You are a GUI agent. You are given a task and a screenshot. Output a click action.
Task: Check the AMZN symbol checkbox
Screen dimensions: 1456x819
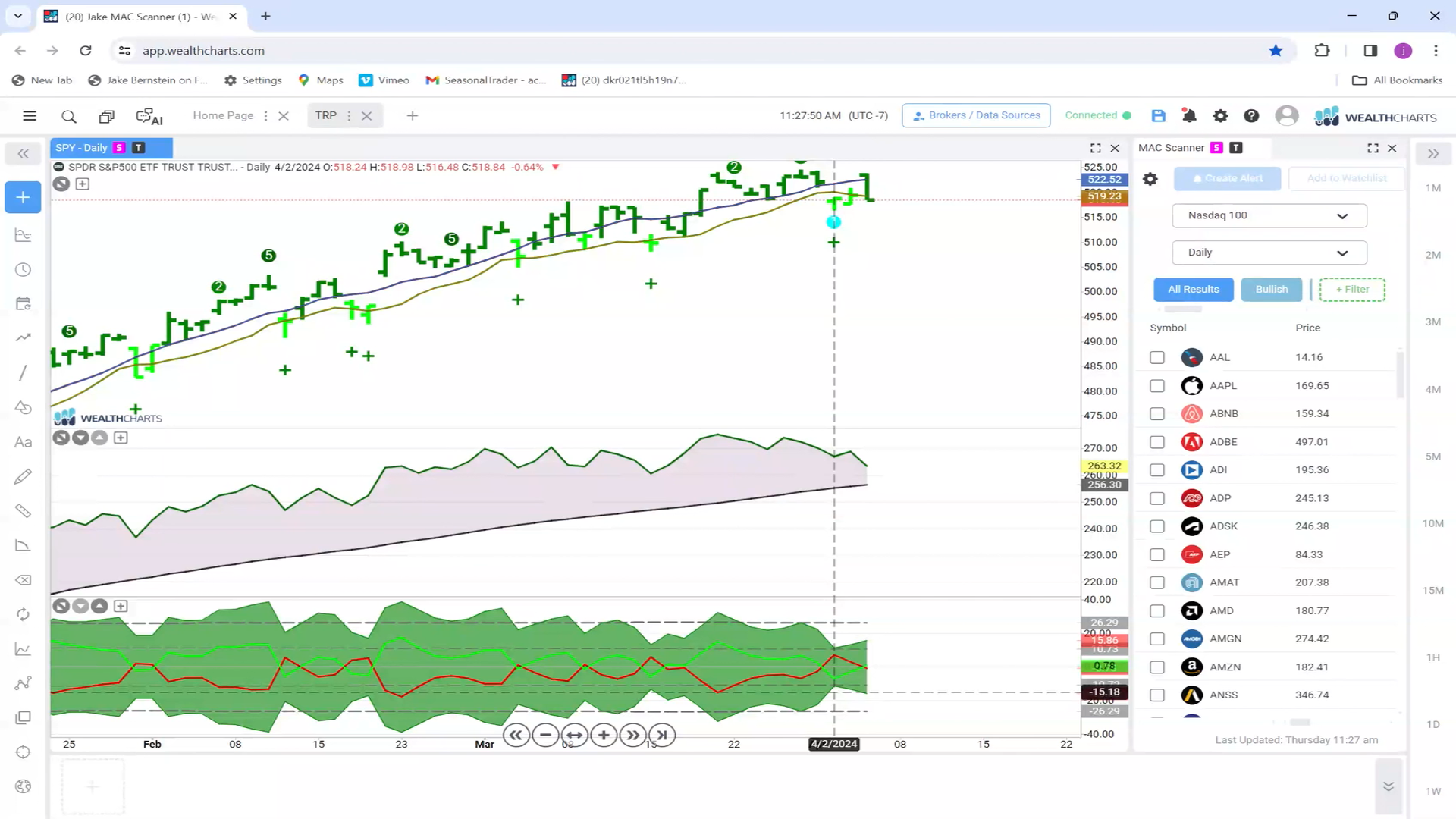[1156, 667]
